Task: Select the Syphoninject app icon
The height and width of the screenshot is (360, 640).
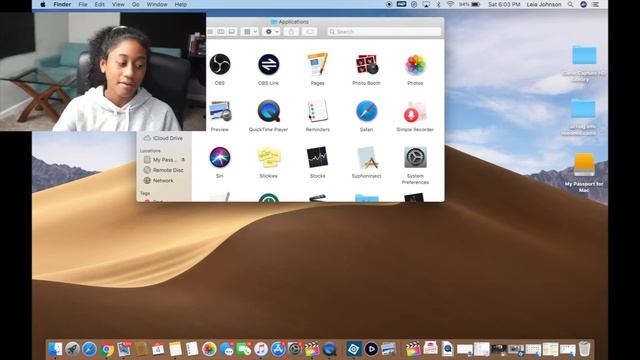Action: point(367,158)
